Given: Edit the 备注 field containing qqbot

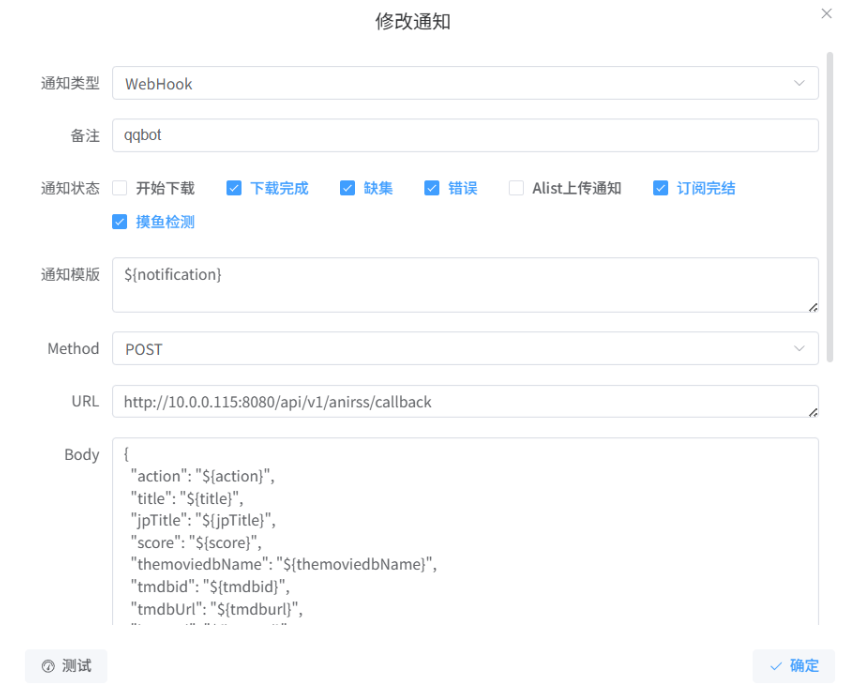Looking at the screenshot, I should [465, 135].
